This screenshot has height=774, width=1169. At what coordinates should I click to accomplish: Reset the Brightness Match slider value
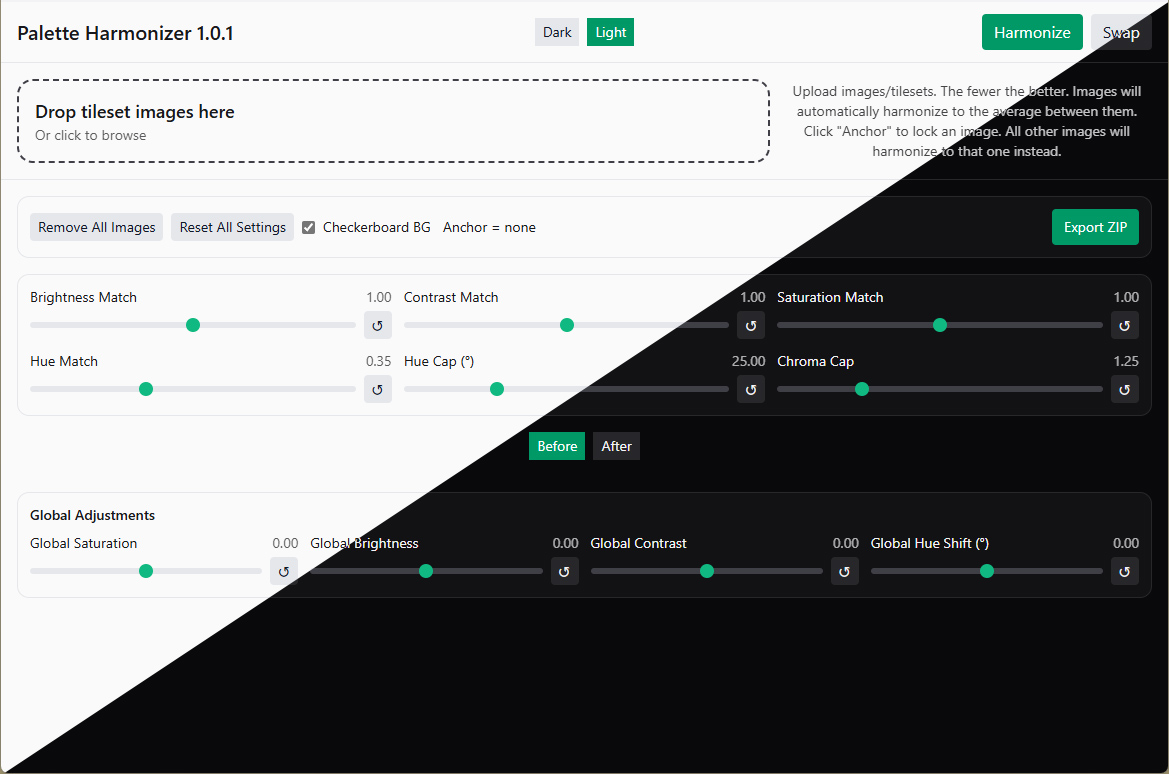[x=377, y=325]
